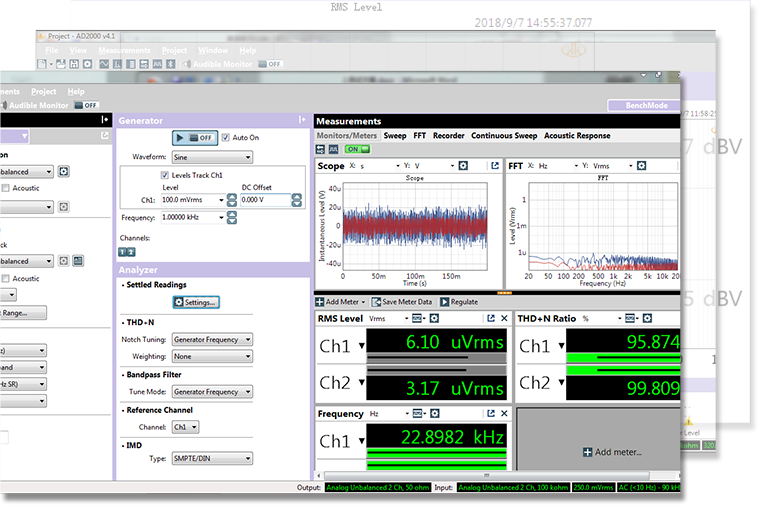Pop out the Scope graph window
Screen dimensions: 758x505
point(495,166)
